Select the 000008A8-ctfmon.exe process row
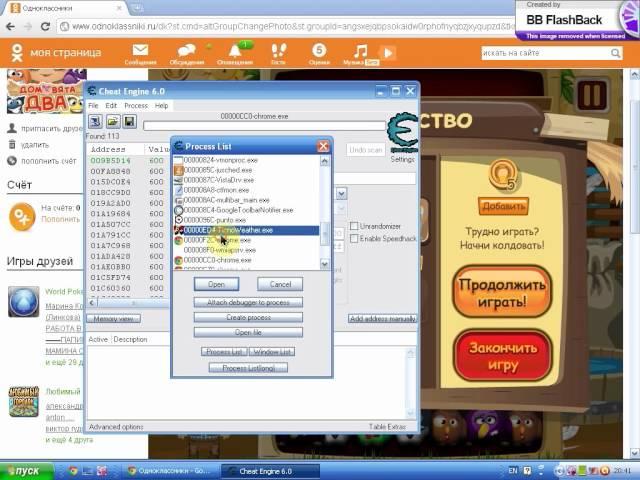 point(246,190)
